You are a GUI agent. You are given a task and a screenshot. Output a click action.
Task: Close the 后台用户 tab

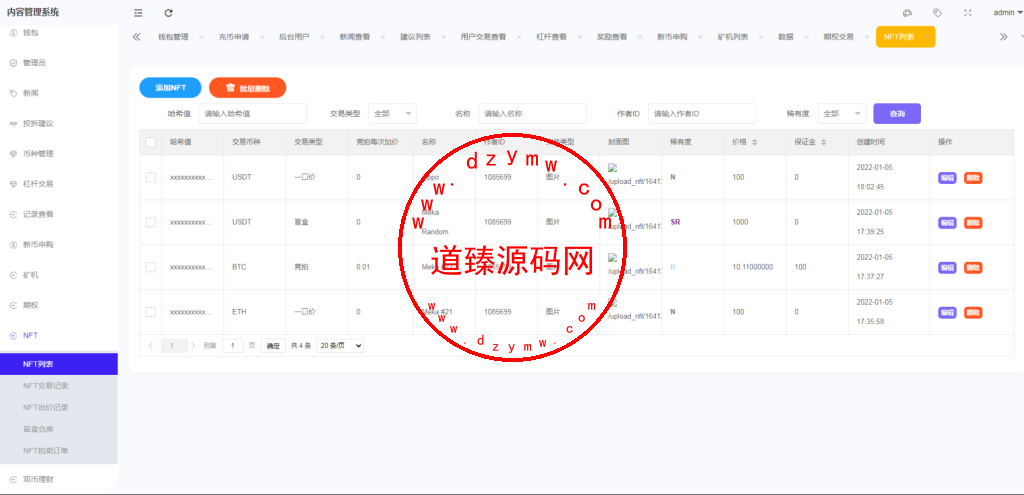pyautogui.click(x=322, y=37)
